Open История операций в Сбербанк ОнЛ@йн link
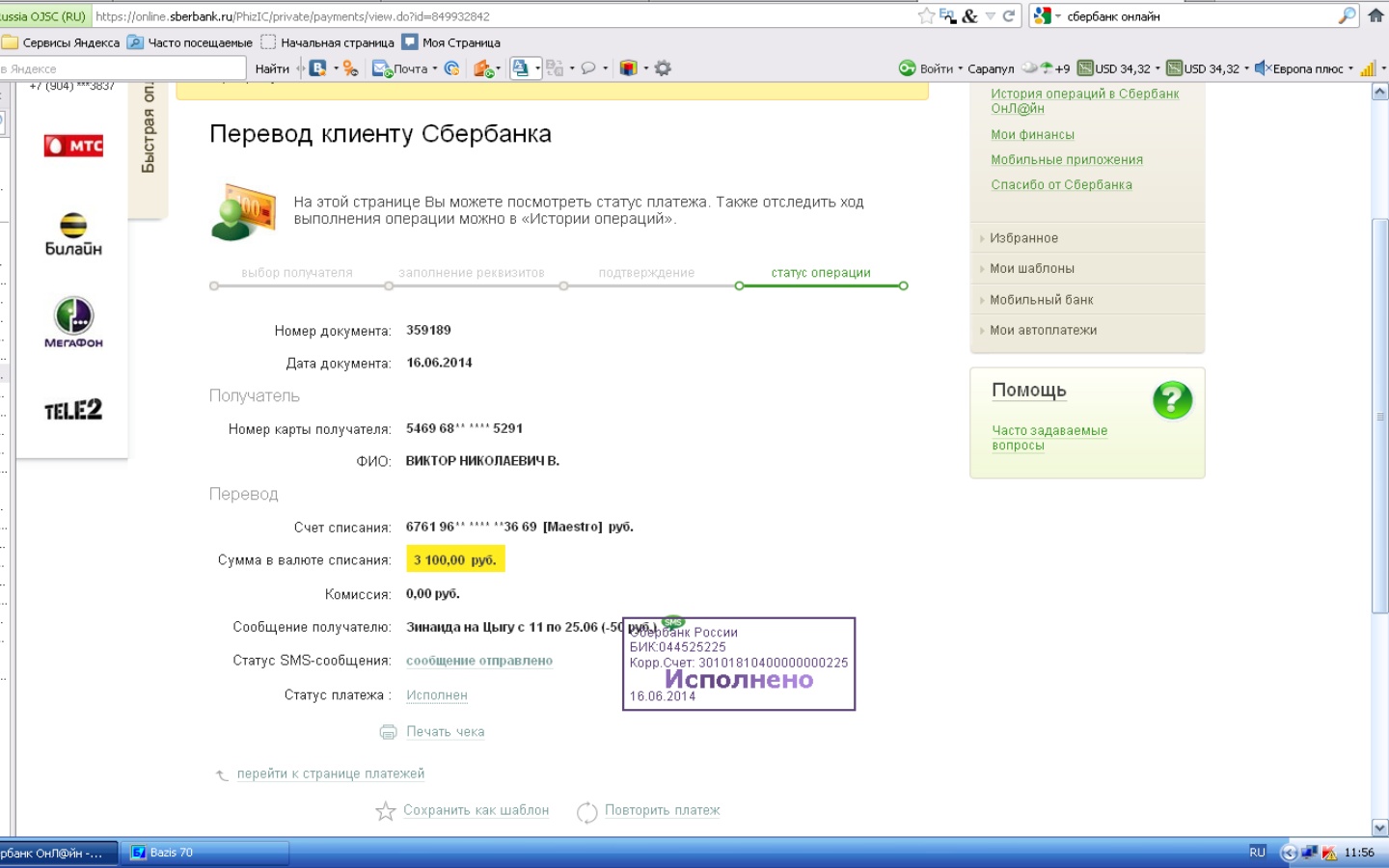 coord(1084,100)
